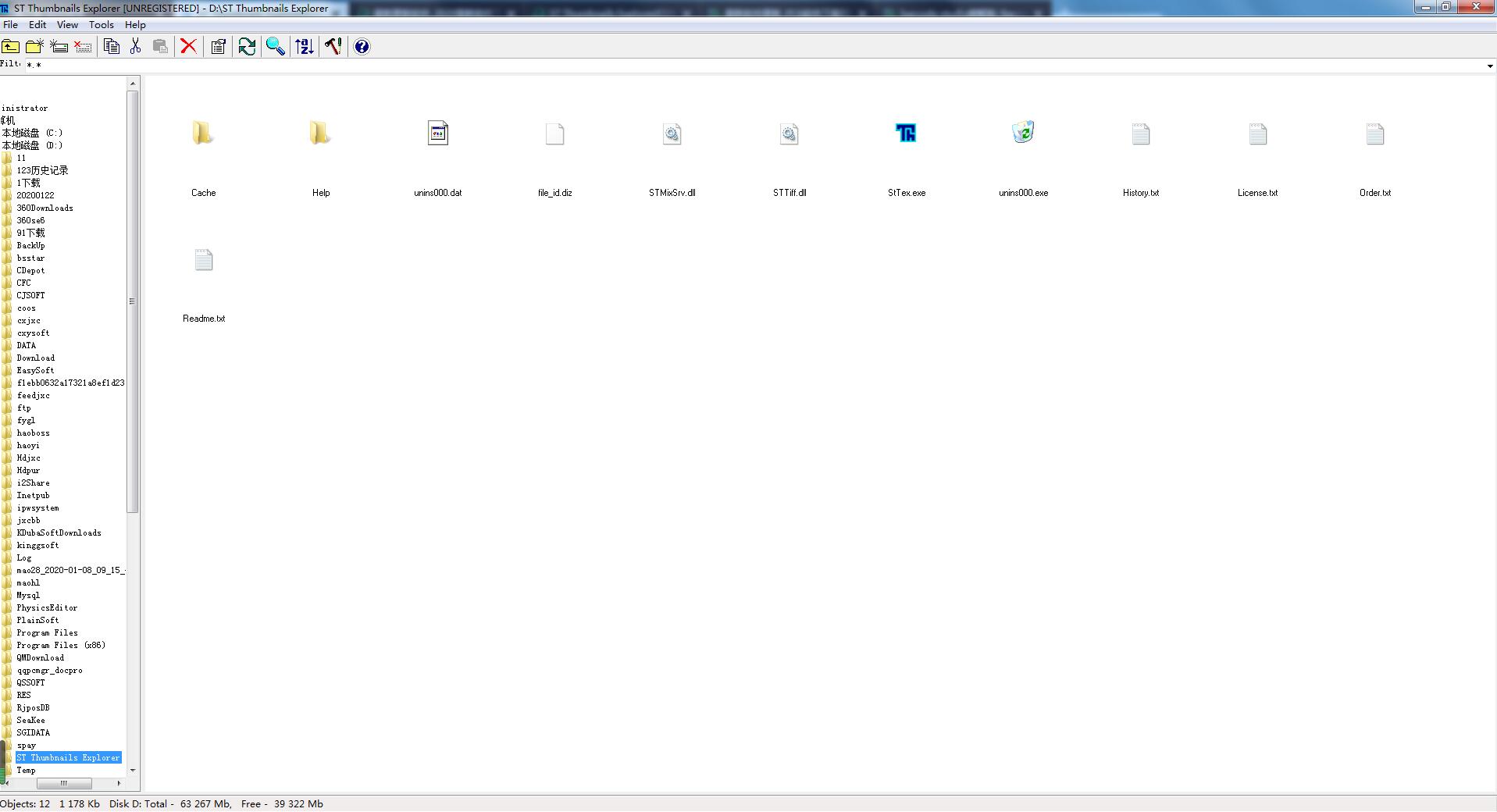Image resolution: width=1497 pixels, height=812 pixels.
Task: Create a new folder via toolbar
Action: [34, 47]
